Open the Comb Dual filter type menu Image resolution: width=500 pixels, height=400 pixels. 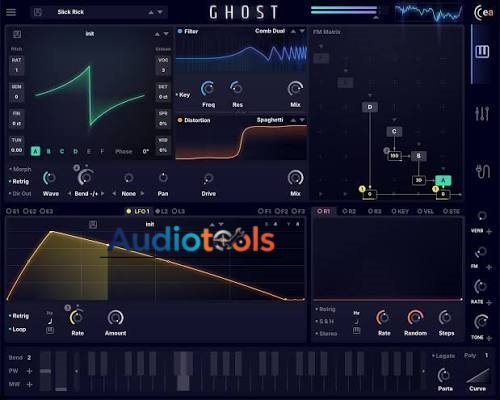click(x=270, y=31)
